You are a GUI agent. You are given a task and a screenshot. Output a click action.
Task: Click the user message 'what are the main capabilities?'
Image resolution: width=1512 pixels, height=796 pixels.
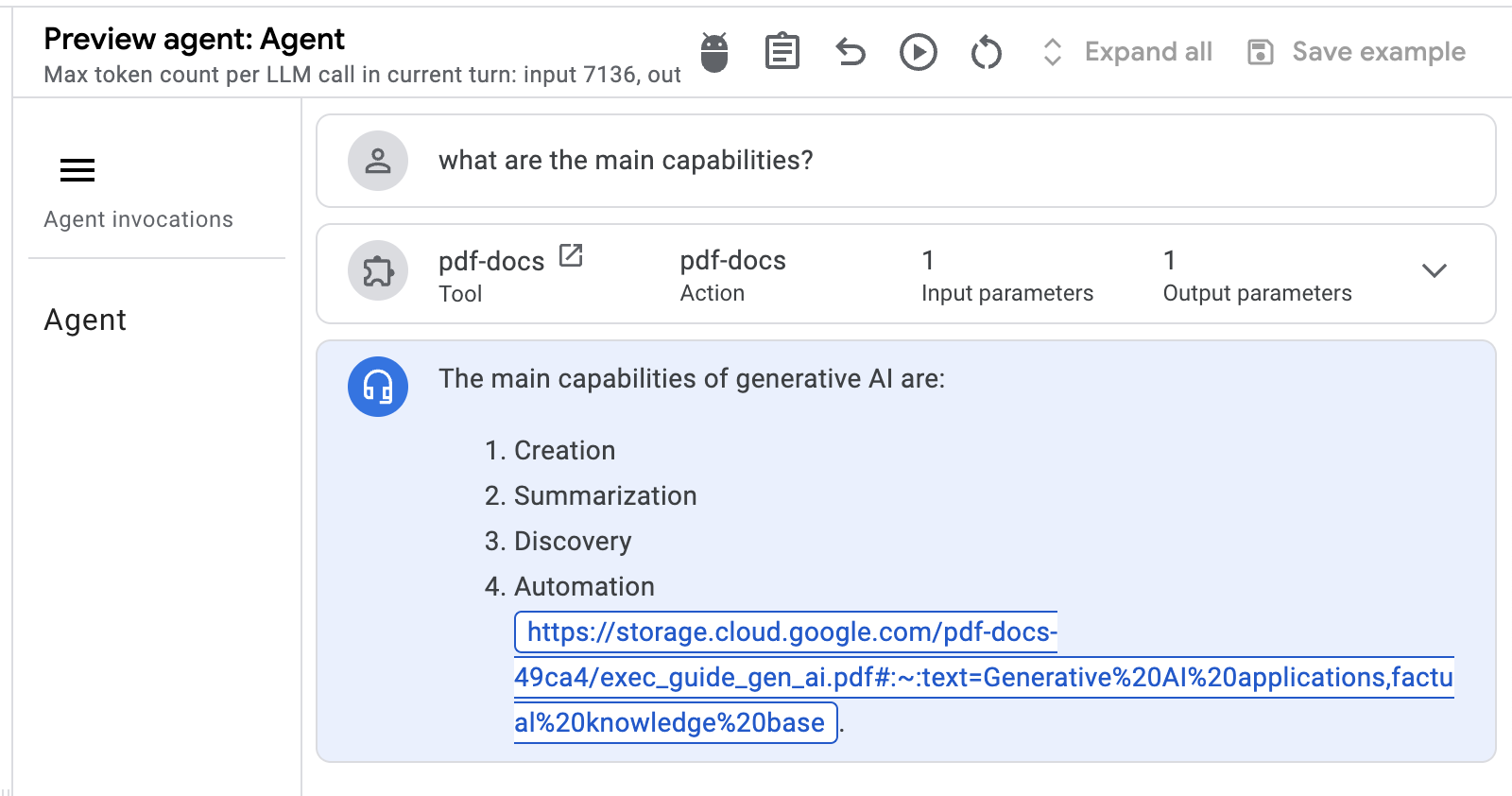pos(626,161)
